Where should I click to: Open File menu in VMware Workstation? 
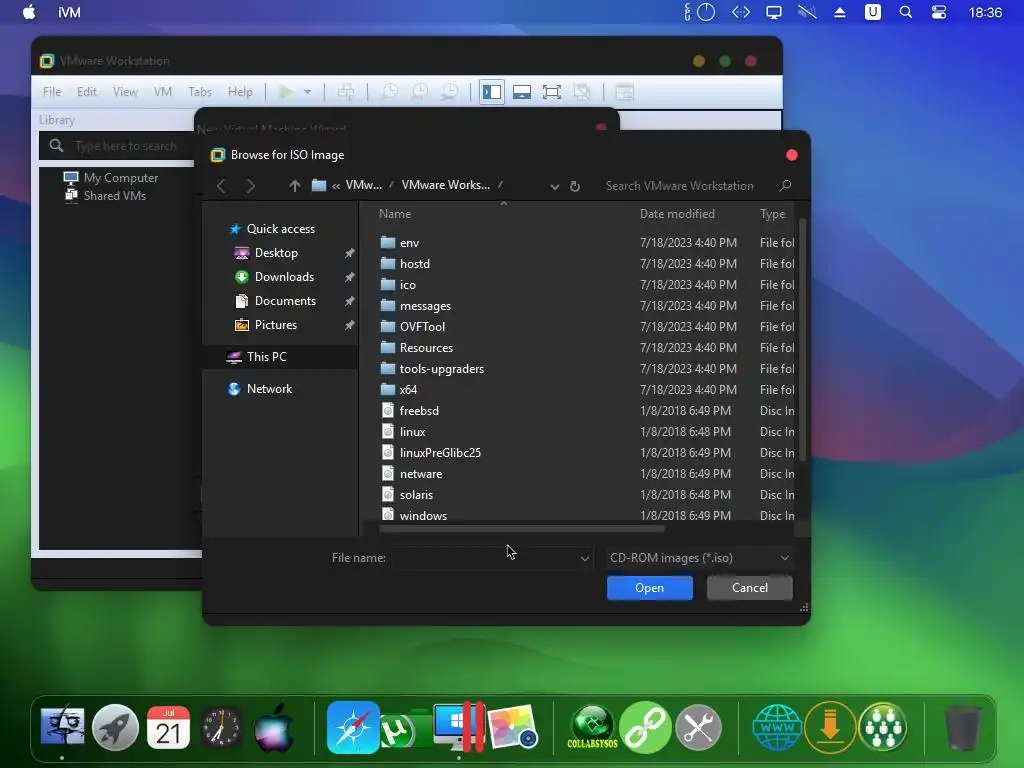click(52, 92)
